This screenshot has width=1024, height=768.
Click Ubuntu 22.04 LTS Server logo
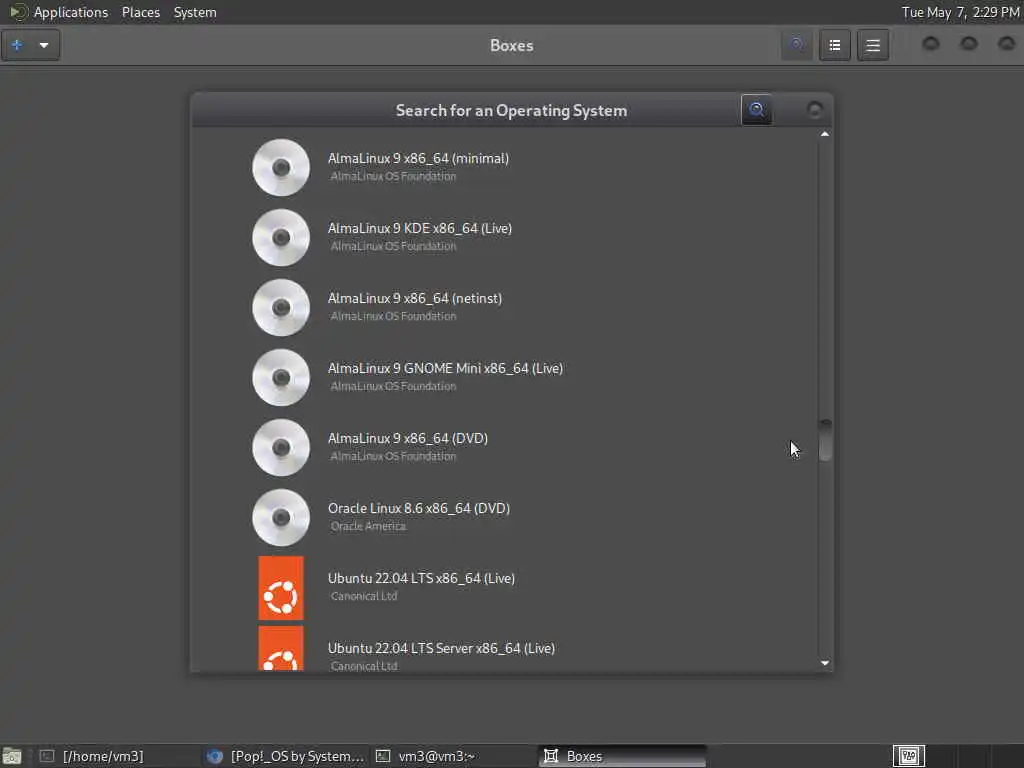coord(281,648)
